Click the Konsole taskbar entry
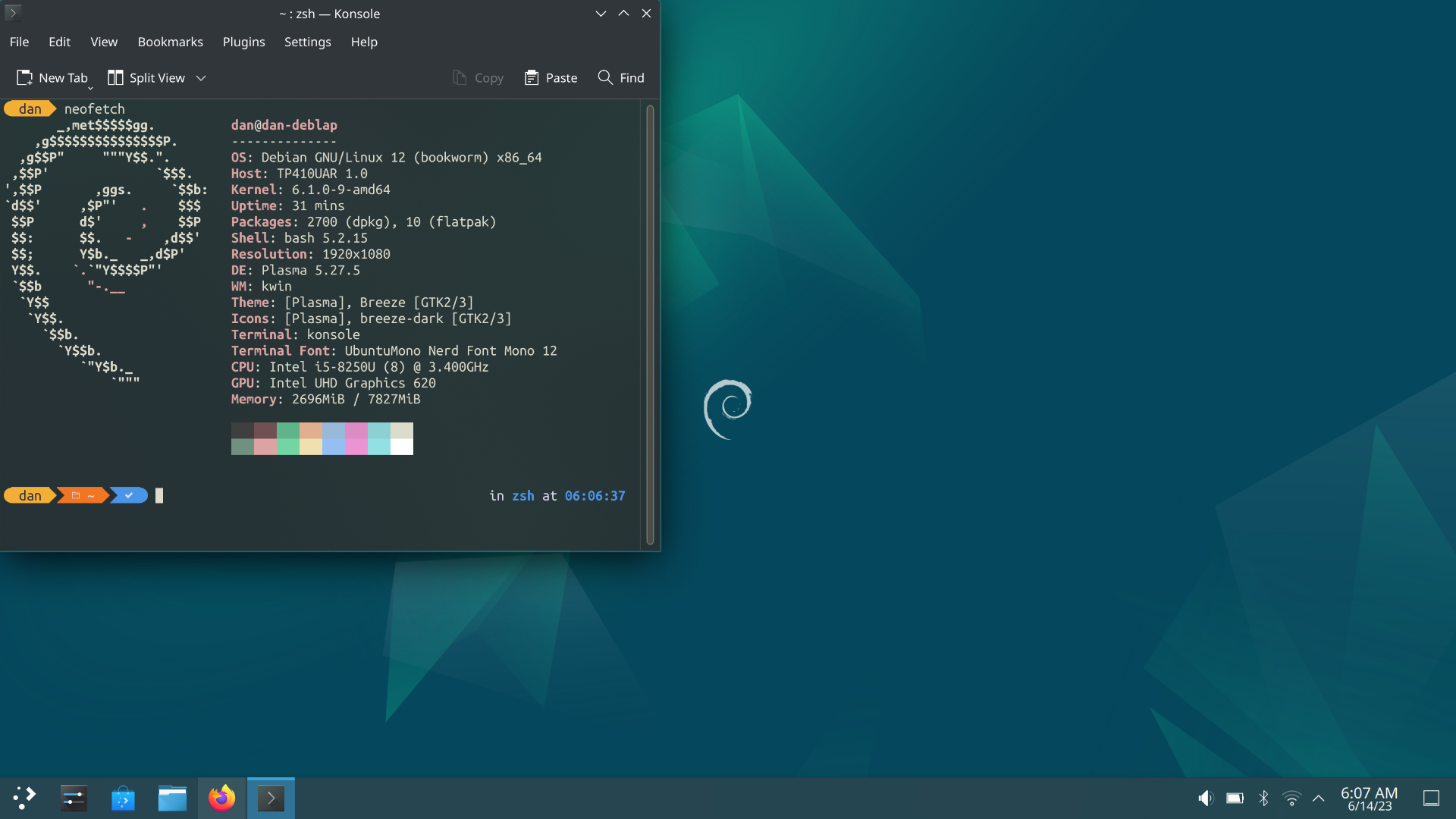Screen dimensions: 1456x819 [271, 798]
